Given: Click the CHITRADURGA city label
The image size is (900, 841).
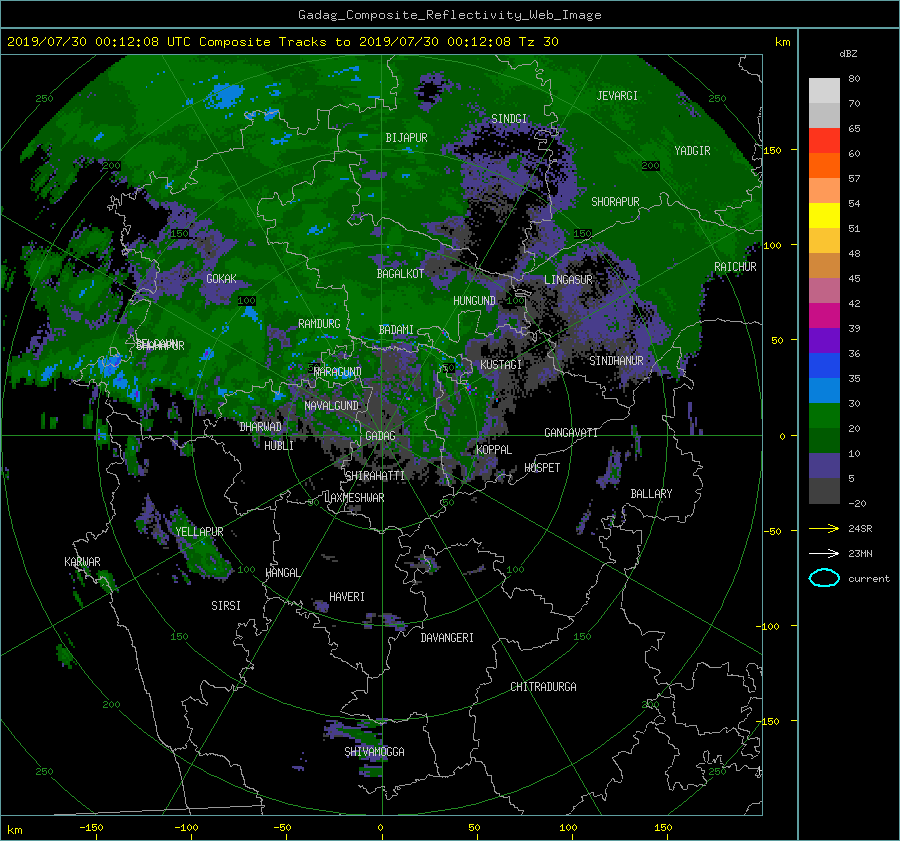Looking at the screenshot, I should pyautogui.click(x=543, y=687).
